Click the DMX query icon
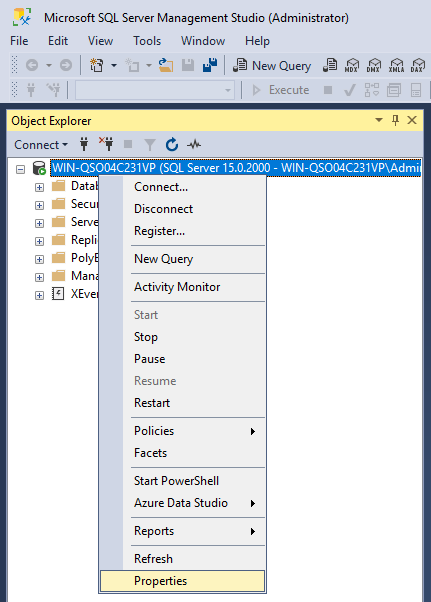The image size is (431, 602). [x=373, y=66]
